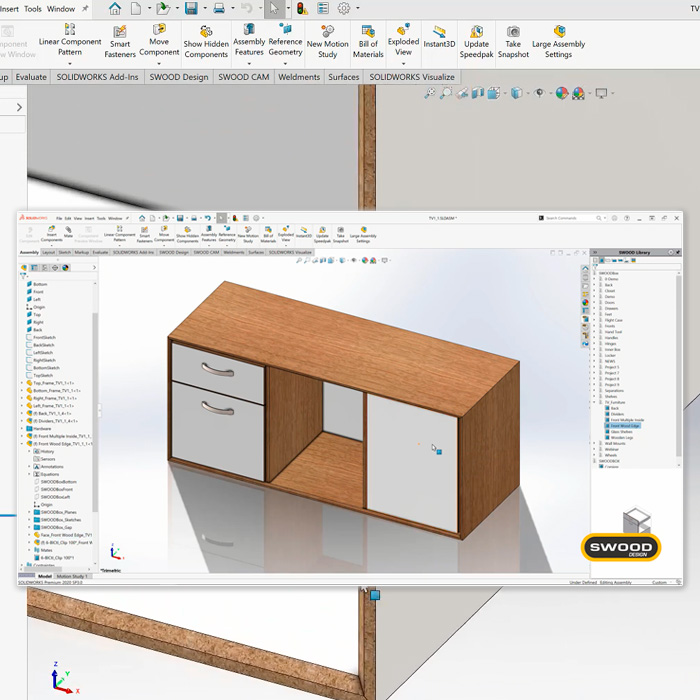Screen dimensions: 700x700
Task: Toggle the menu pin icon next to Window
Action: (x=85, y=8)
